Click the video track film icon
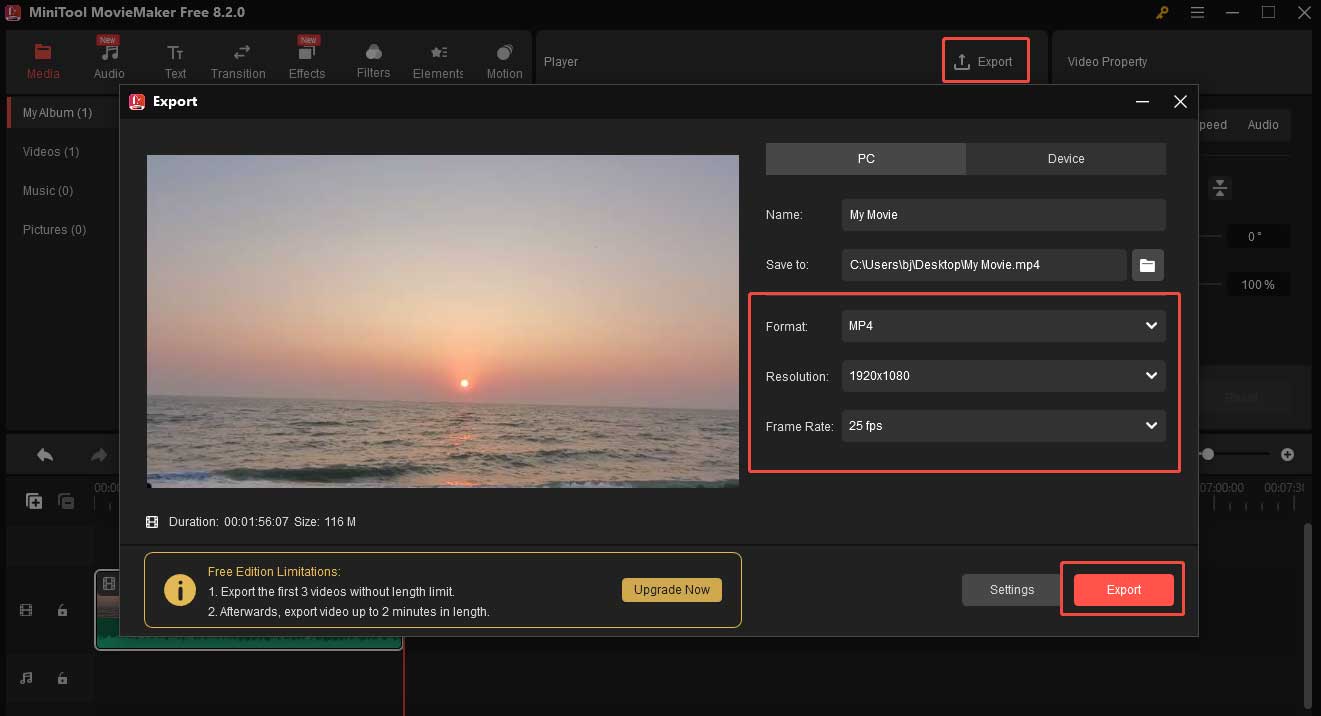This screenshot has height=716, width=1321. pos(27,610)
